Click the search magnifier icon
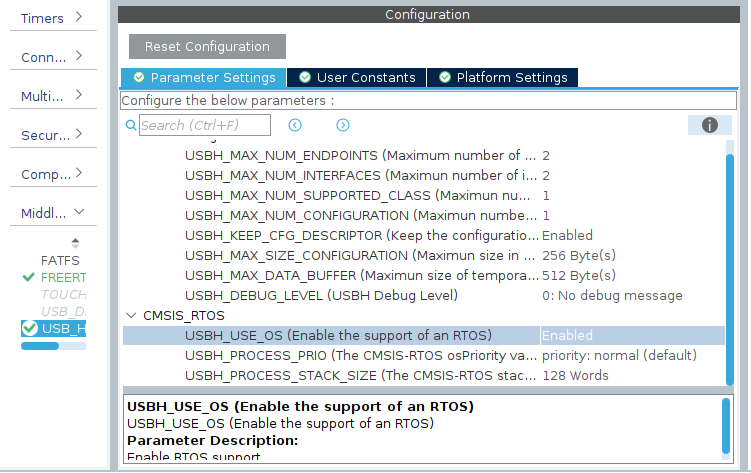This screenshot has width=751, height=473. pos(131,125)
